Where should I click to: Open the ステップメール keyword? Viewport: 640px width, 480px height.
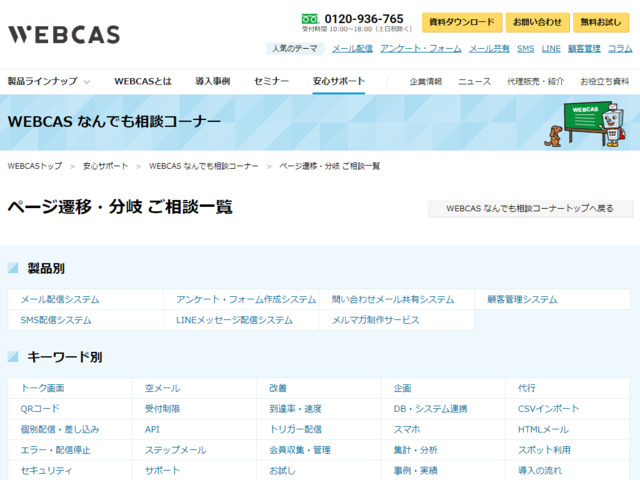pyautogui.click(x=176, y=450)
